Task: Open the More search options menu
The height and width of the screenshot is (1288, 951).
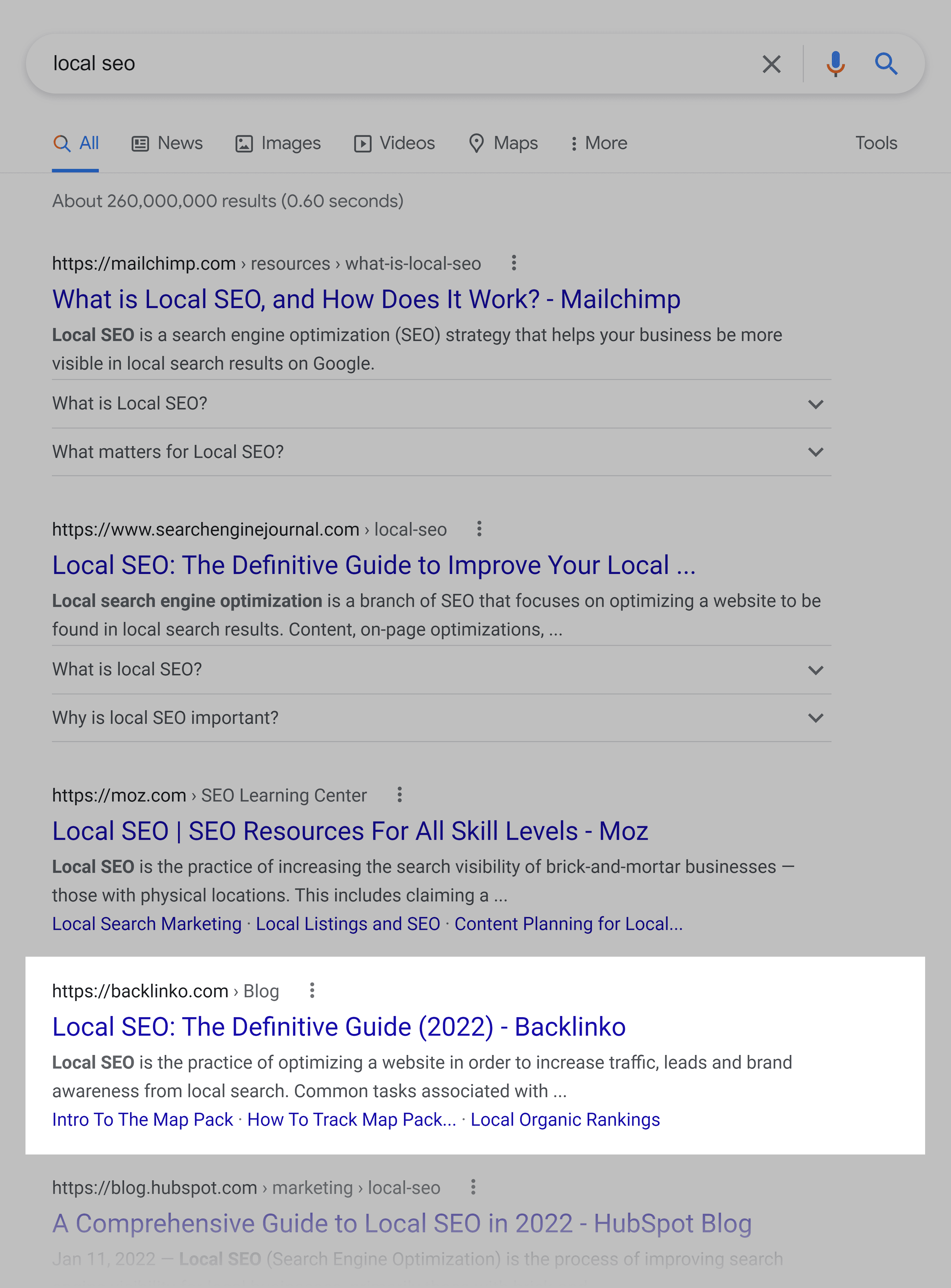Action: click(x=599, y=143)
